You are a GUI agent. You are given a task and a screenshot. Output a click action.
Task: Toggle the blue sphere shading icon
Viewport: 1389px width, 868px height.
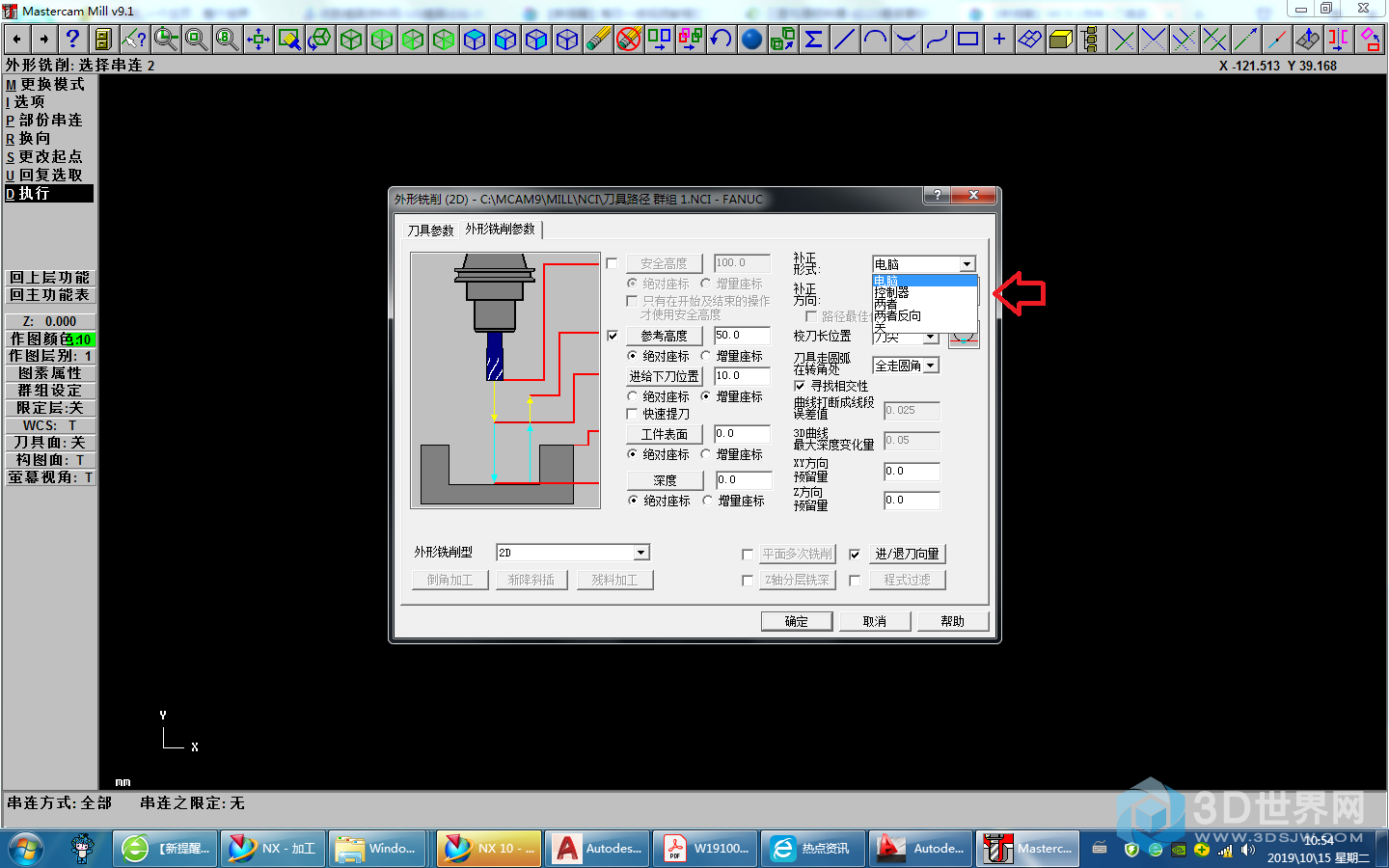[x=751, y=40]
